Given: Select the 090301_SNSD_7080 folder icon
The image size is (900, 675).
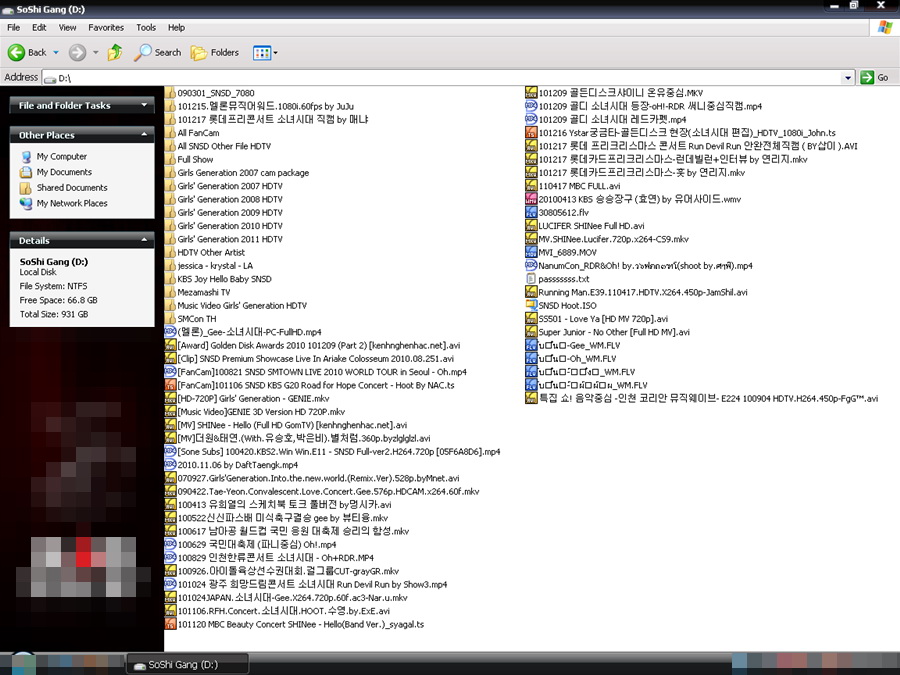Looking at the screenshot, I should point(170,92).
